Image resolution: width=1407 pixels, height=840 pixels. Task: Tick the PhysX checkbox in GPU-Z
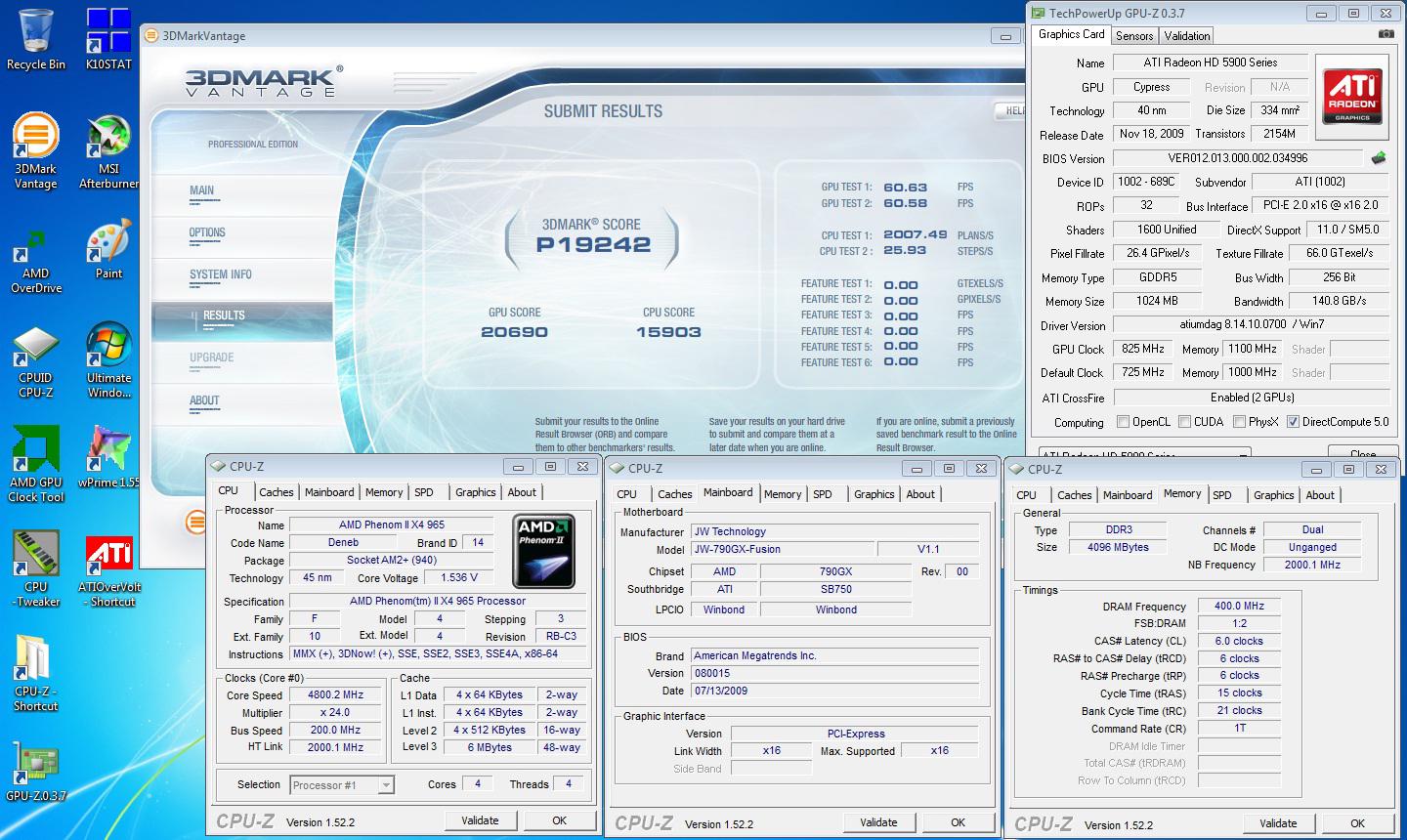coord(1239,422)
